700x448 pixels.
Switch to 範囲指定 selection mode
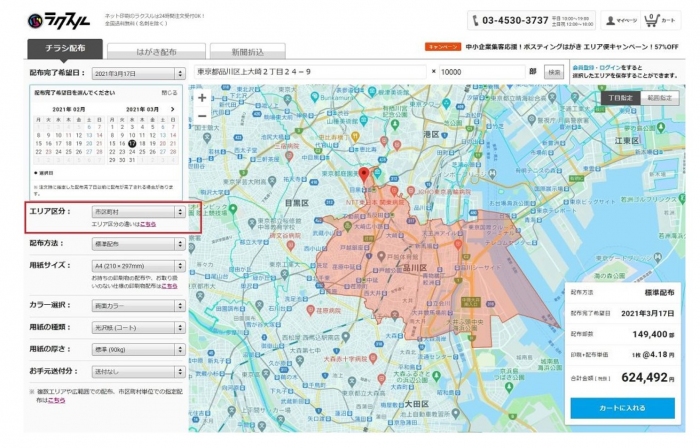pyautogui.click(x=660, y=98)
